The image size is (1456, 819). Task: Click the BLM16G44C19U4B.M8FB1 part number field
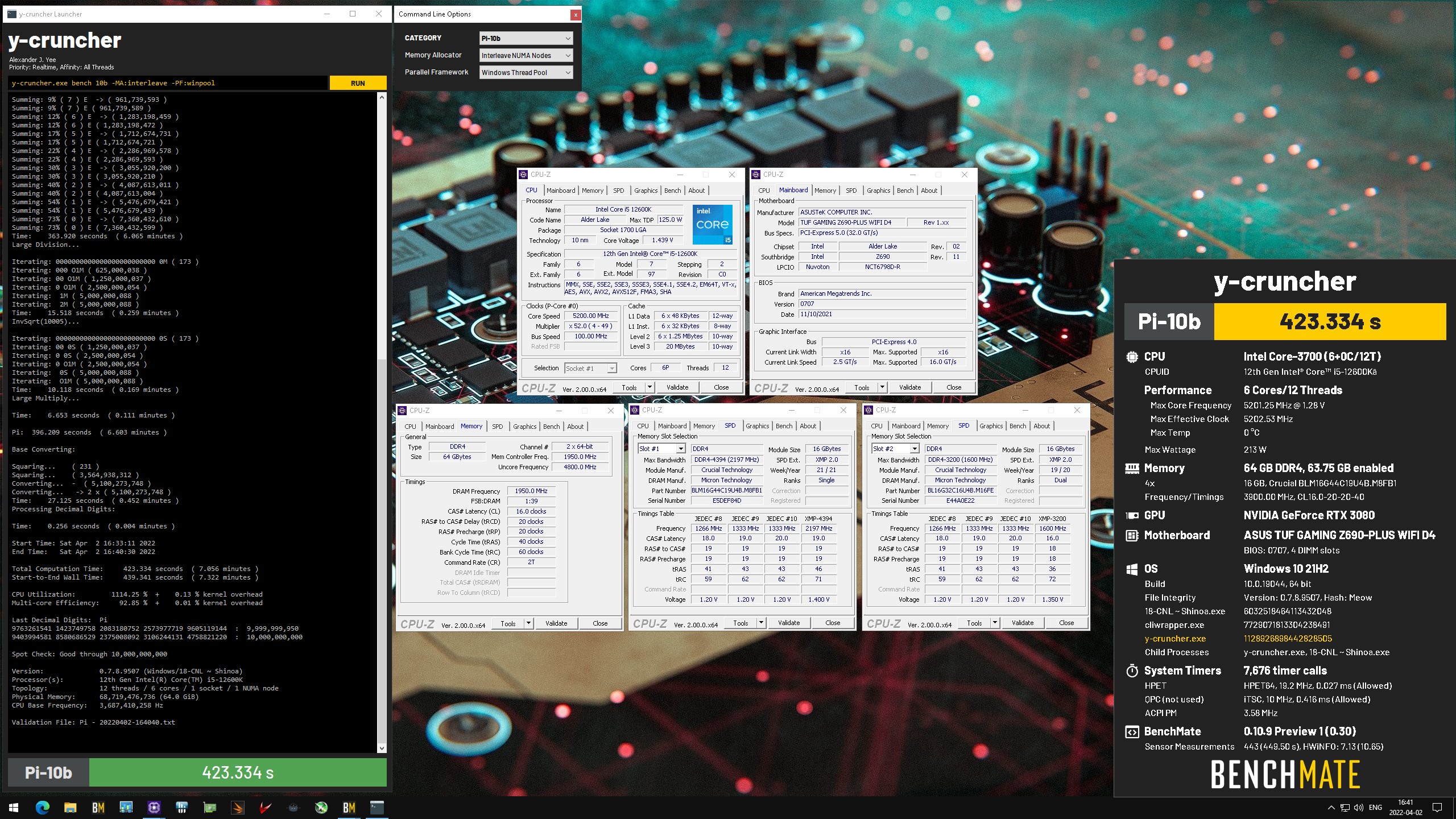(726, 490)
